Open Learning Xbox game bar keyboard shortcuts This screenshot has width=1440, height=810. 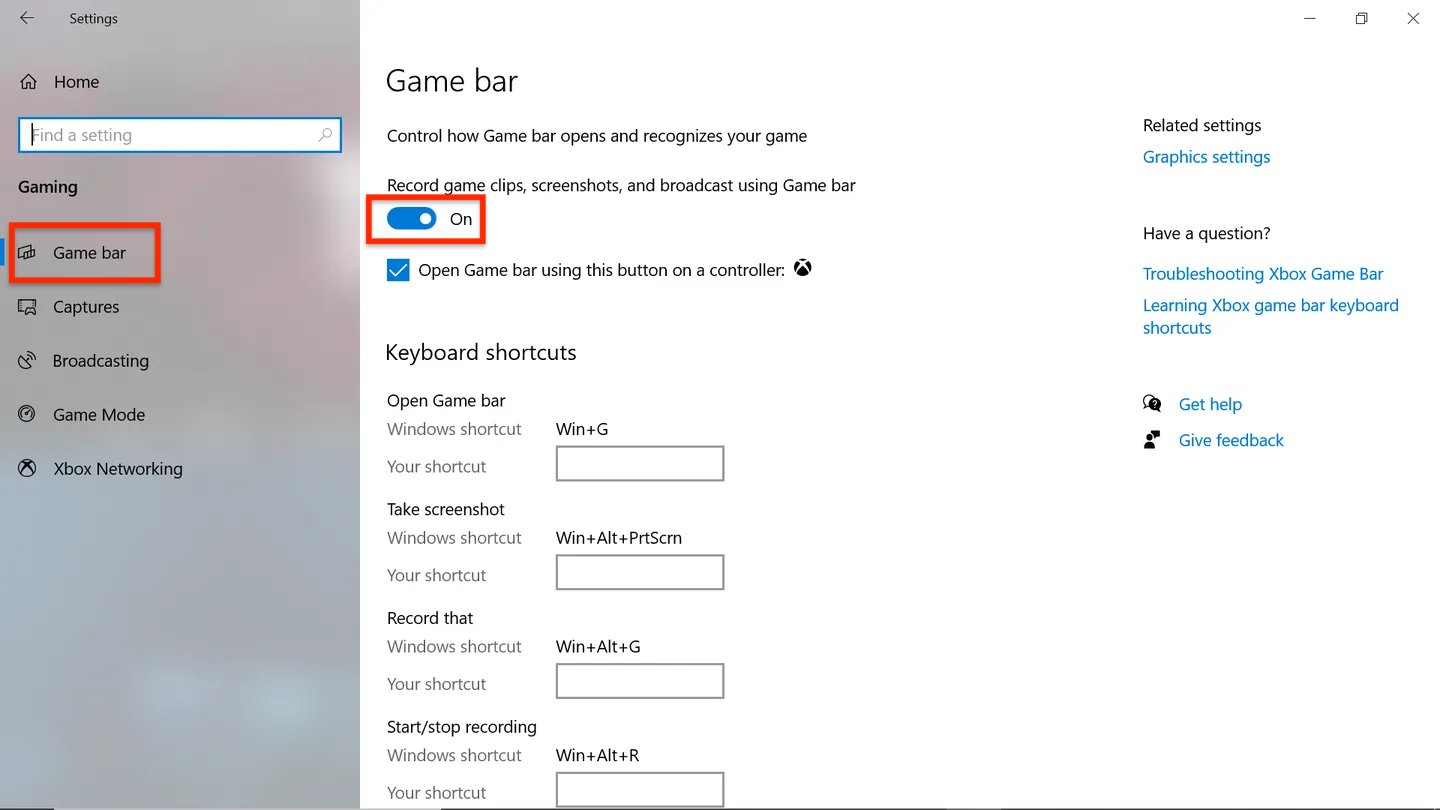pyautogui.click(x=1270, y=317)
